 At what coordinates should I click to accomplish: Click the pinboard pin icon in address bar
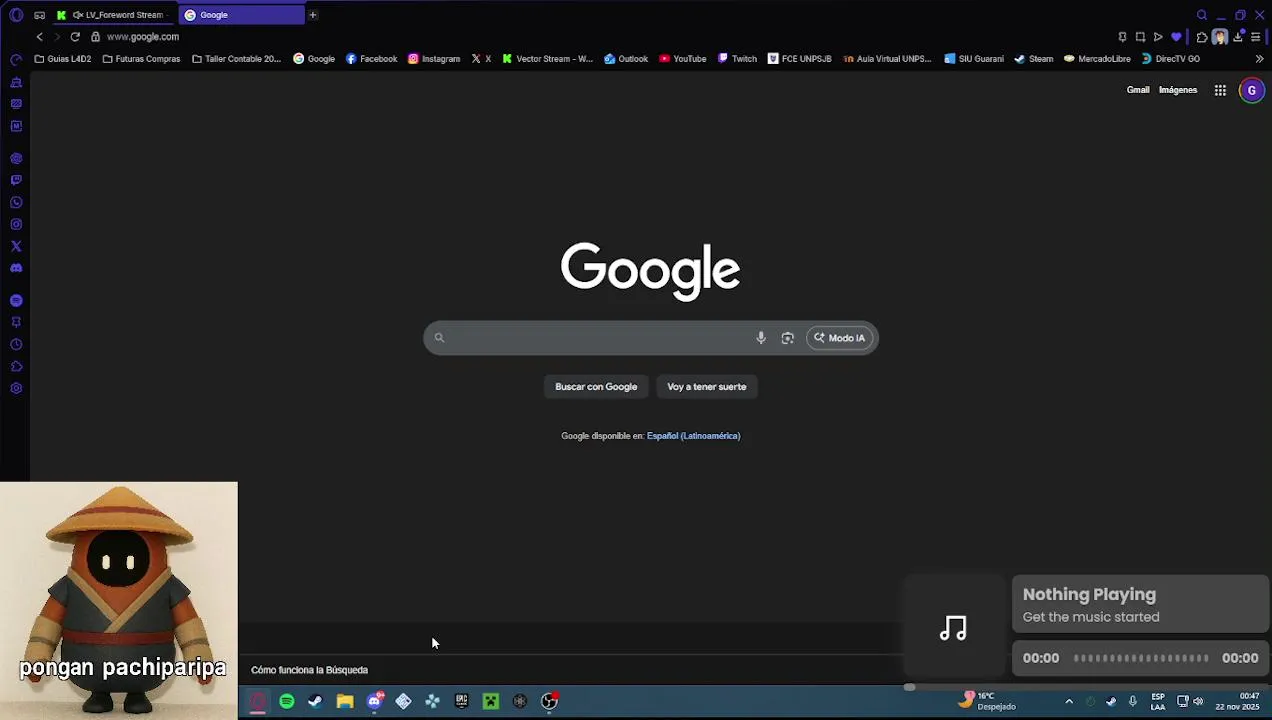[1122, 37]
